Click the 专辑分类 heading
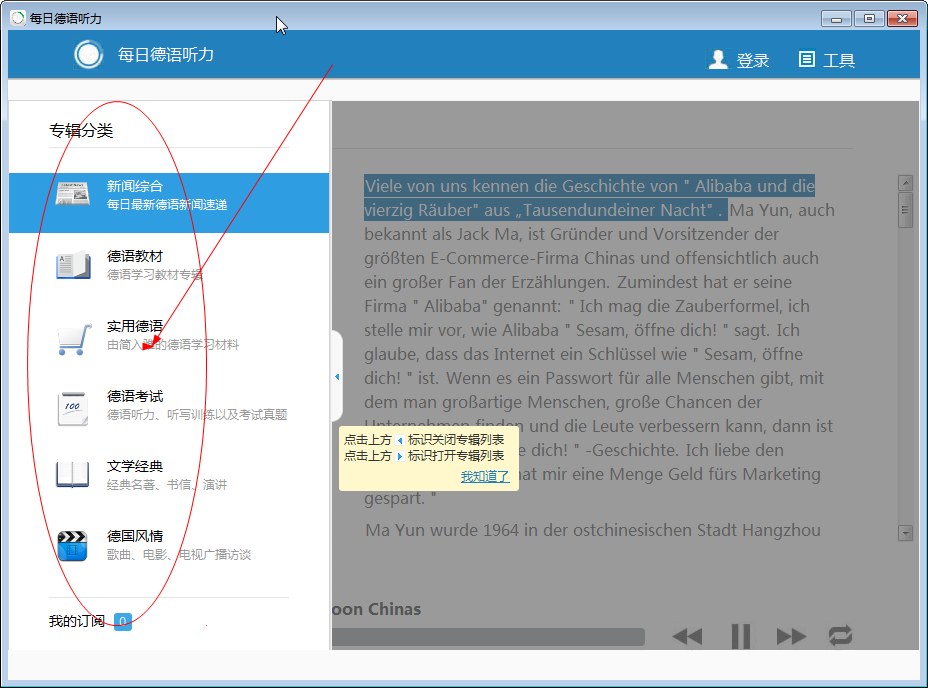Viewport: 928px width, 688px height. 81,130
